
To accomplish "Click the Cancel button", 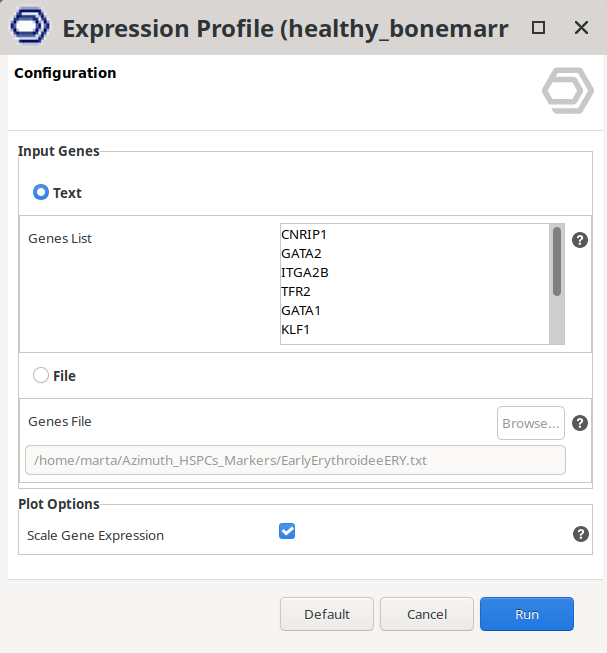I will [427, 614].
